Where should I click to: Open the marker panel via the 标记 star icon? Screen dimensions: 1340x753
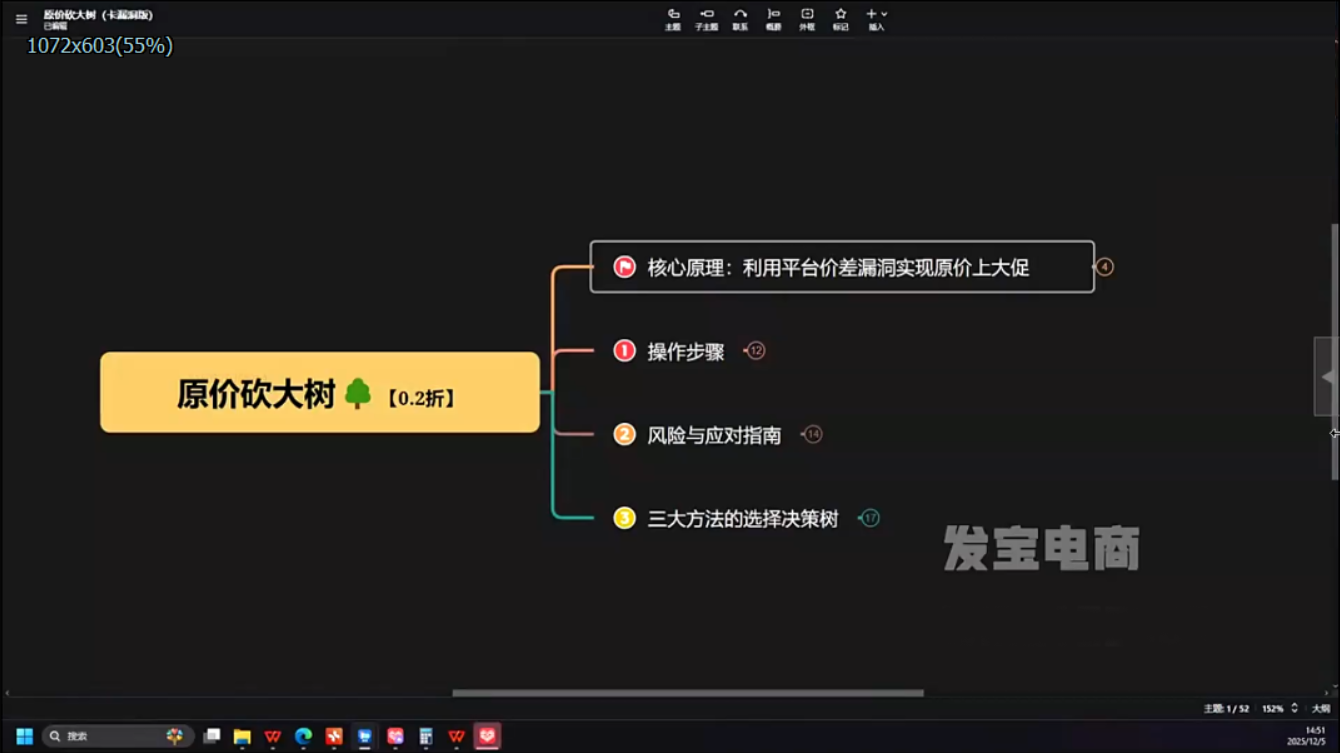pyautogui.click(x=841, y=19)
